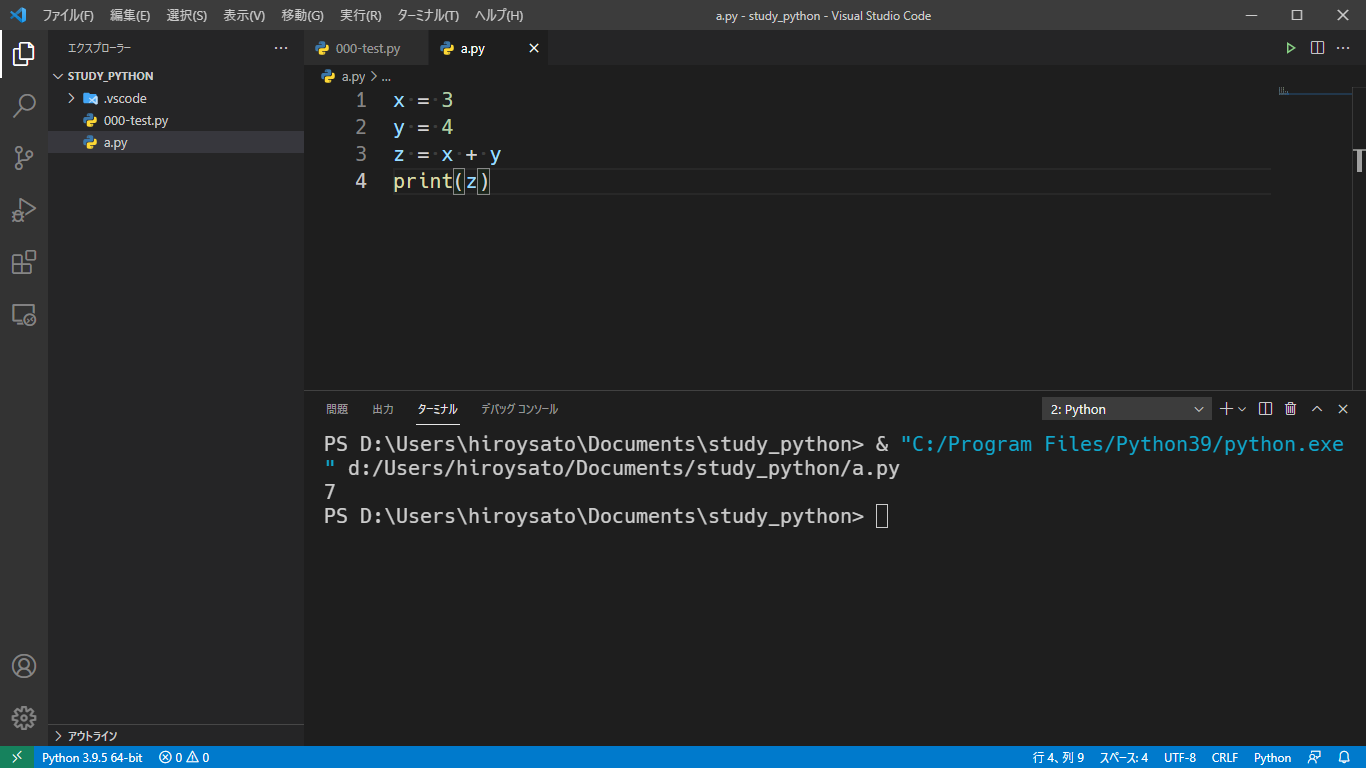Click the errors and warnings counter
The height and width of the screenshot is (768, 1366).
click(183, 757)
